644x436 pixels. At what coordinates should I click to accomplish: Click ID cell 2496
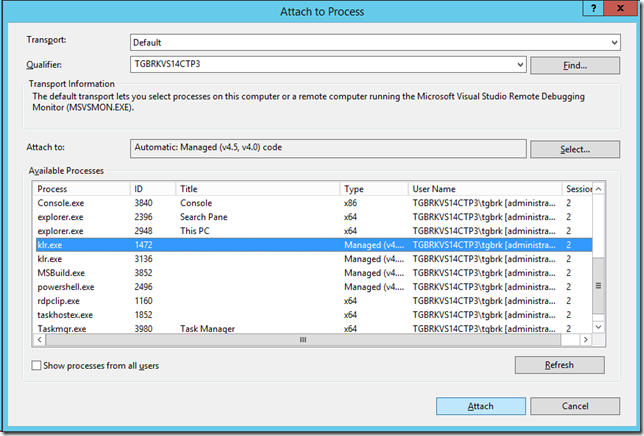pos(143,287)
